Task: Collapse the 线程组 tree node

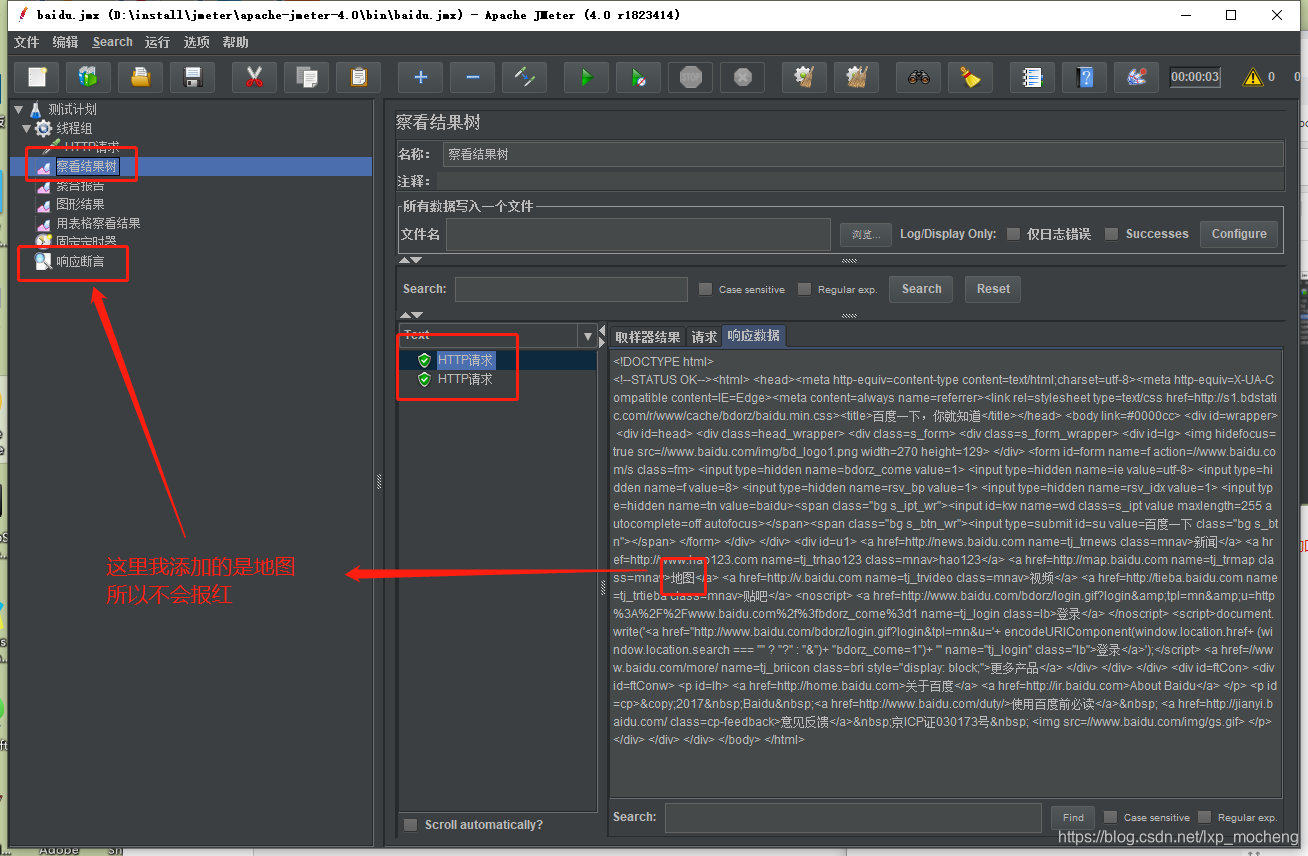Action: coord(27,128)
